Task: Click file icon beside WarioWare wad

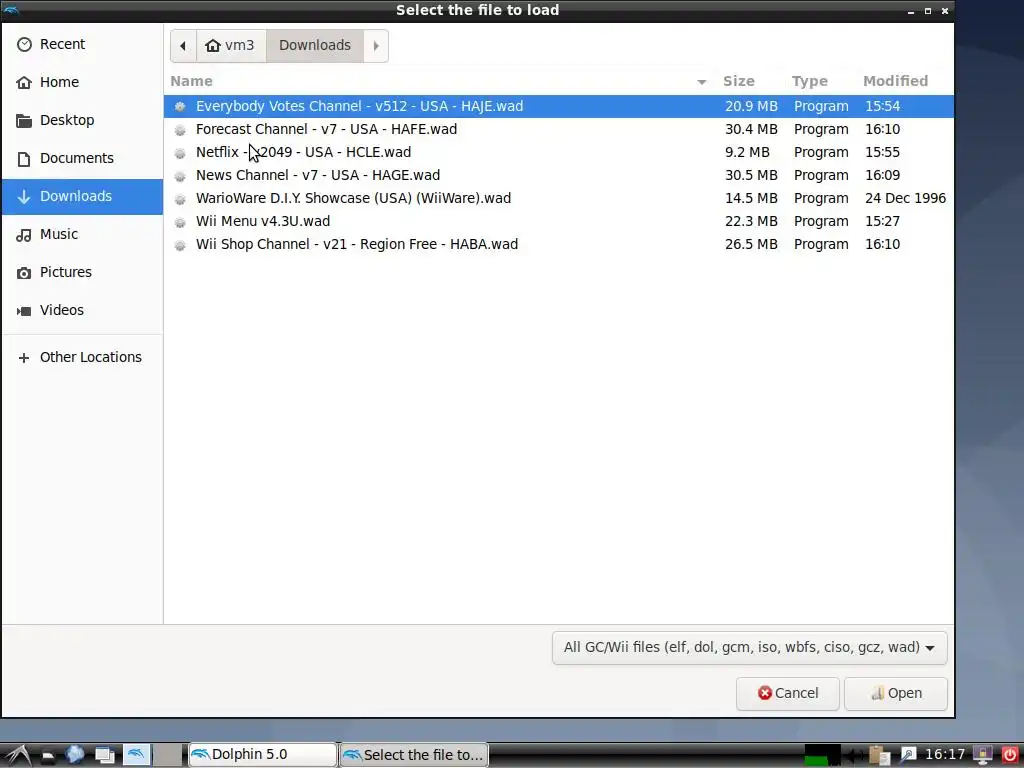Action: (x=180, y=199)
